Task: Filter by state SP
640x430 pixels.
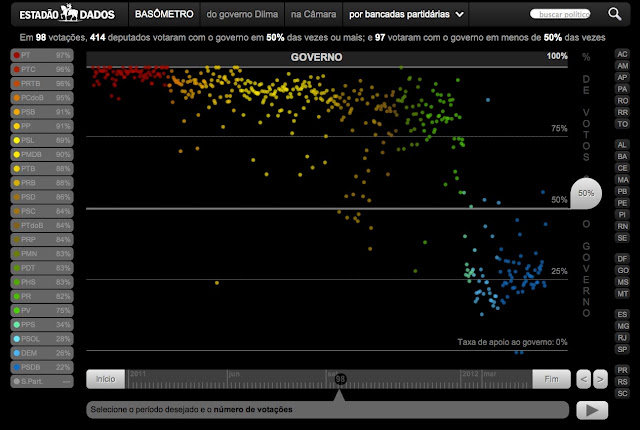Action: click(x=622, y=349)
